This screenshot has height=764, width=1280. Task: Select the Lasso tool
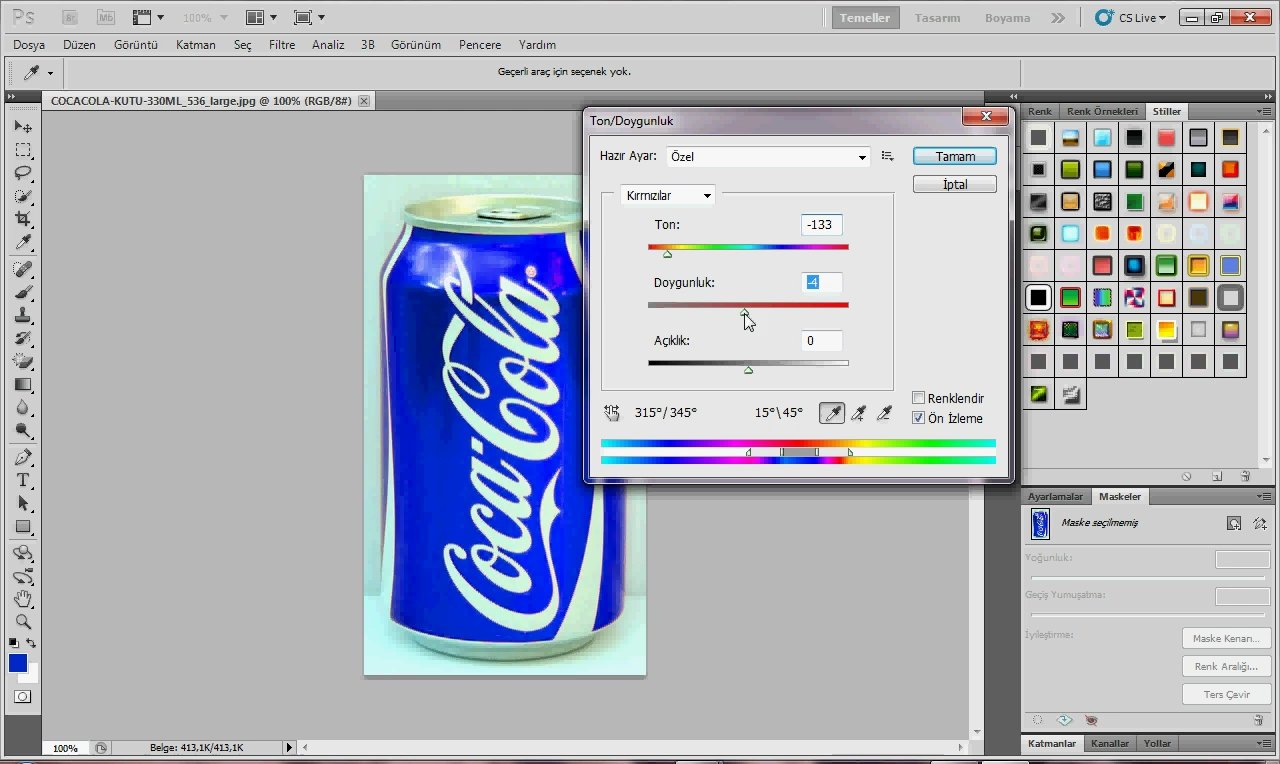[23, 173]
